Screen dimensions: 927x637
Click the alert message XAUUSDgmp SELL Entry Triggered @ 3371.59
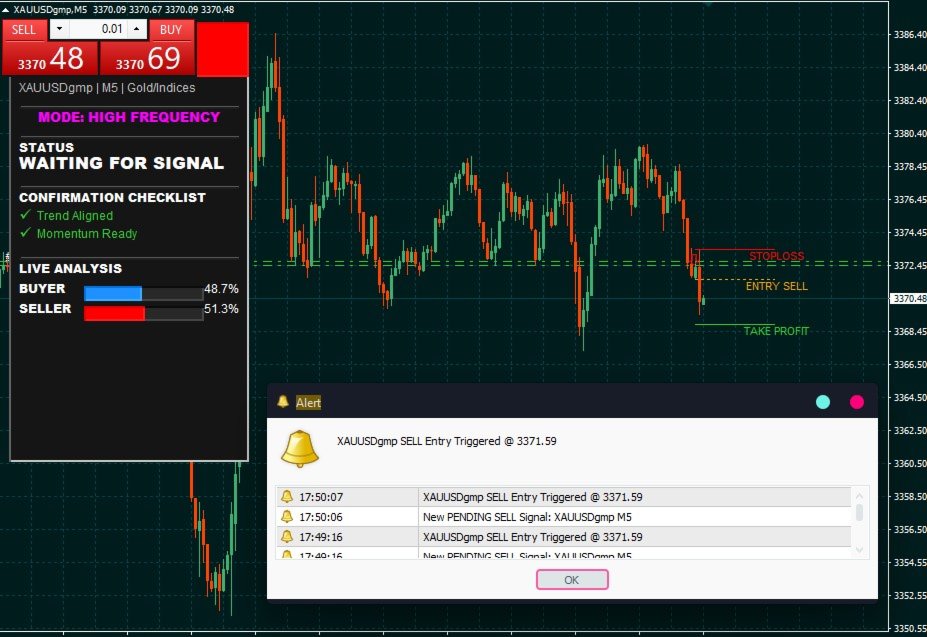tap(446, 441)
